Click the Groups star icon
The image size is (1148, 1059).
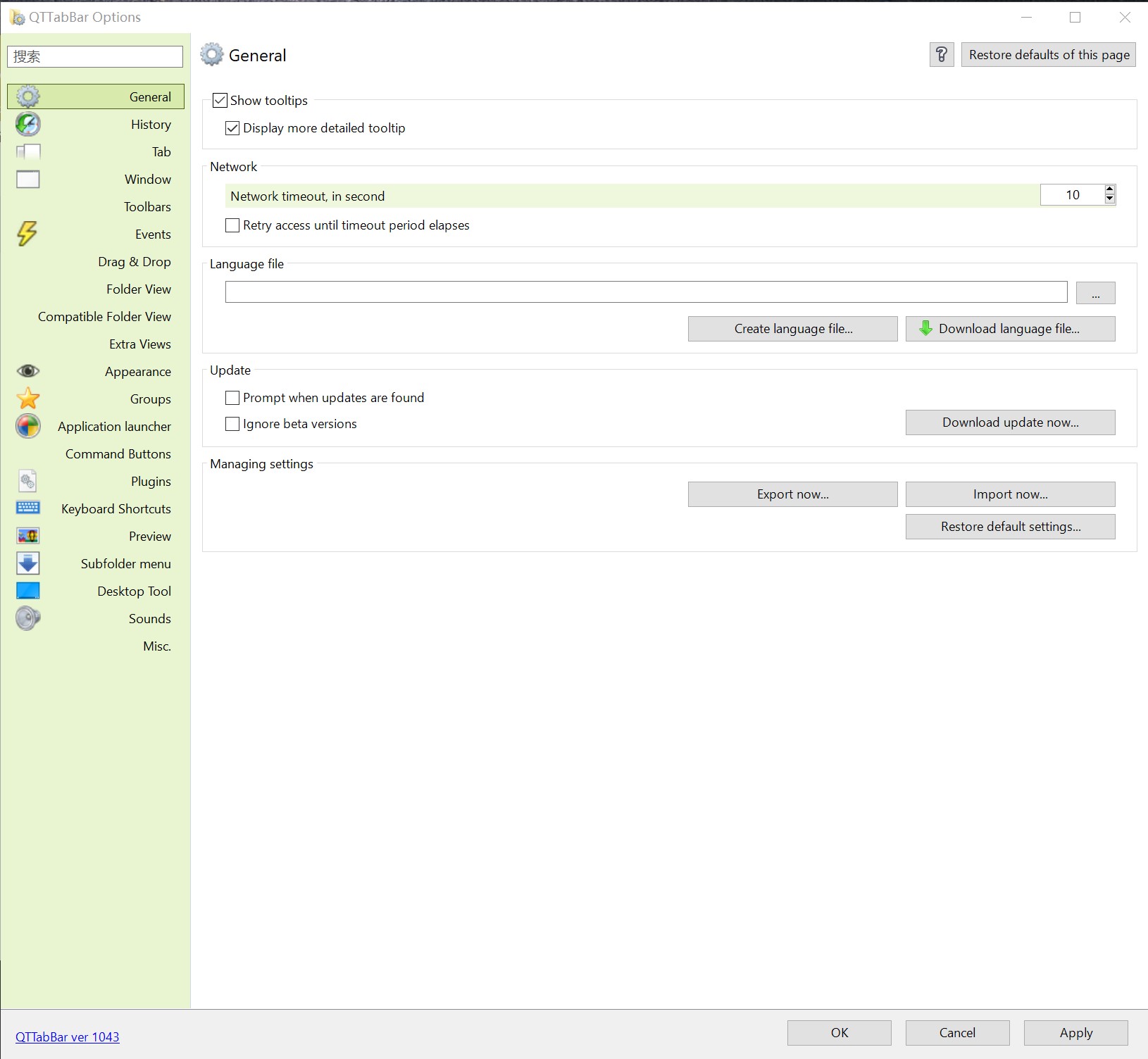click(x=28, y=399)
